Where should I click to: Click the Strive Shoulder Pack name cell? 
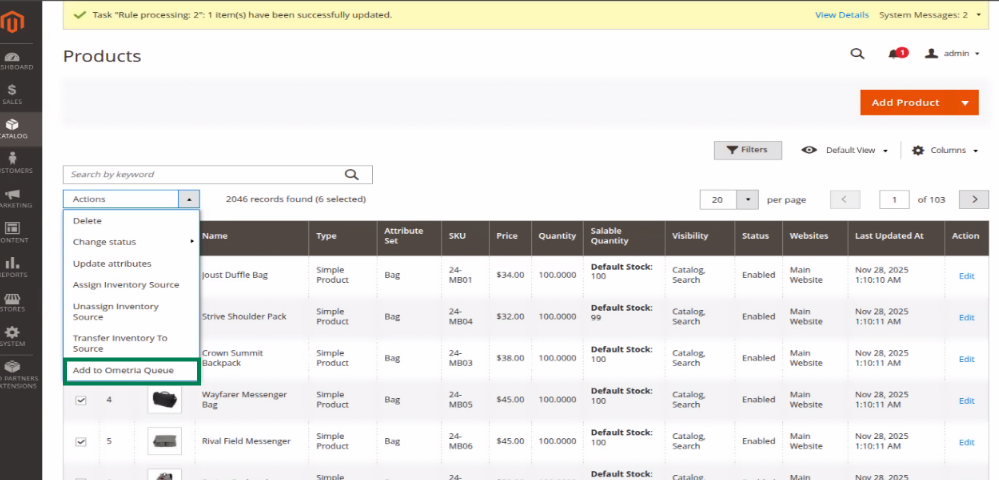click(244, 317)
